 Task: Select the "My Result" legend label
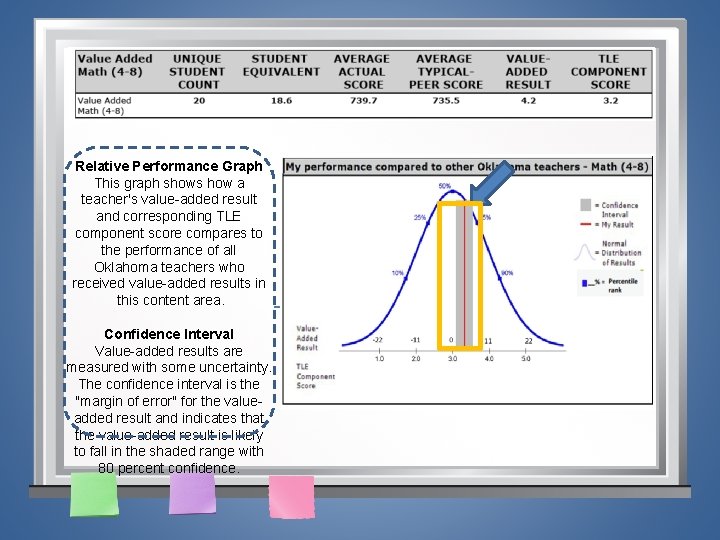click(617, 225)
